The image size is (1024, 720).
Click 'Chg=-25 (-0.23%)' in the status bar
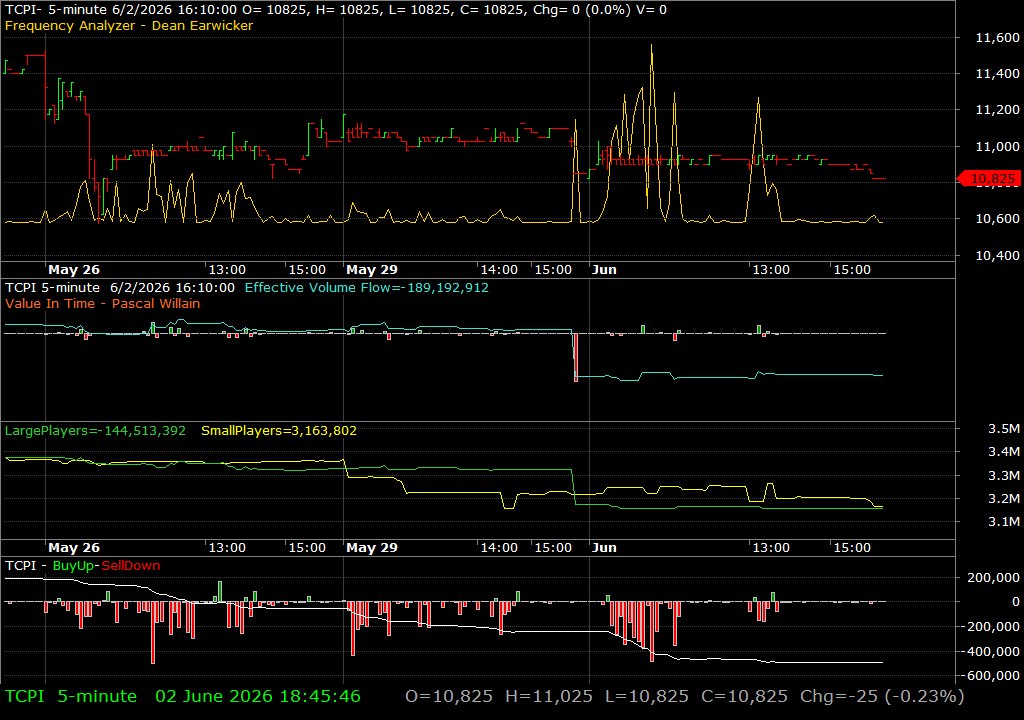pyautogui.click(x=882, y=696)
